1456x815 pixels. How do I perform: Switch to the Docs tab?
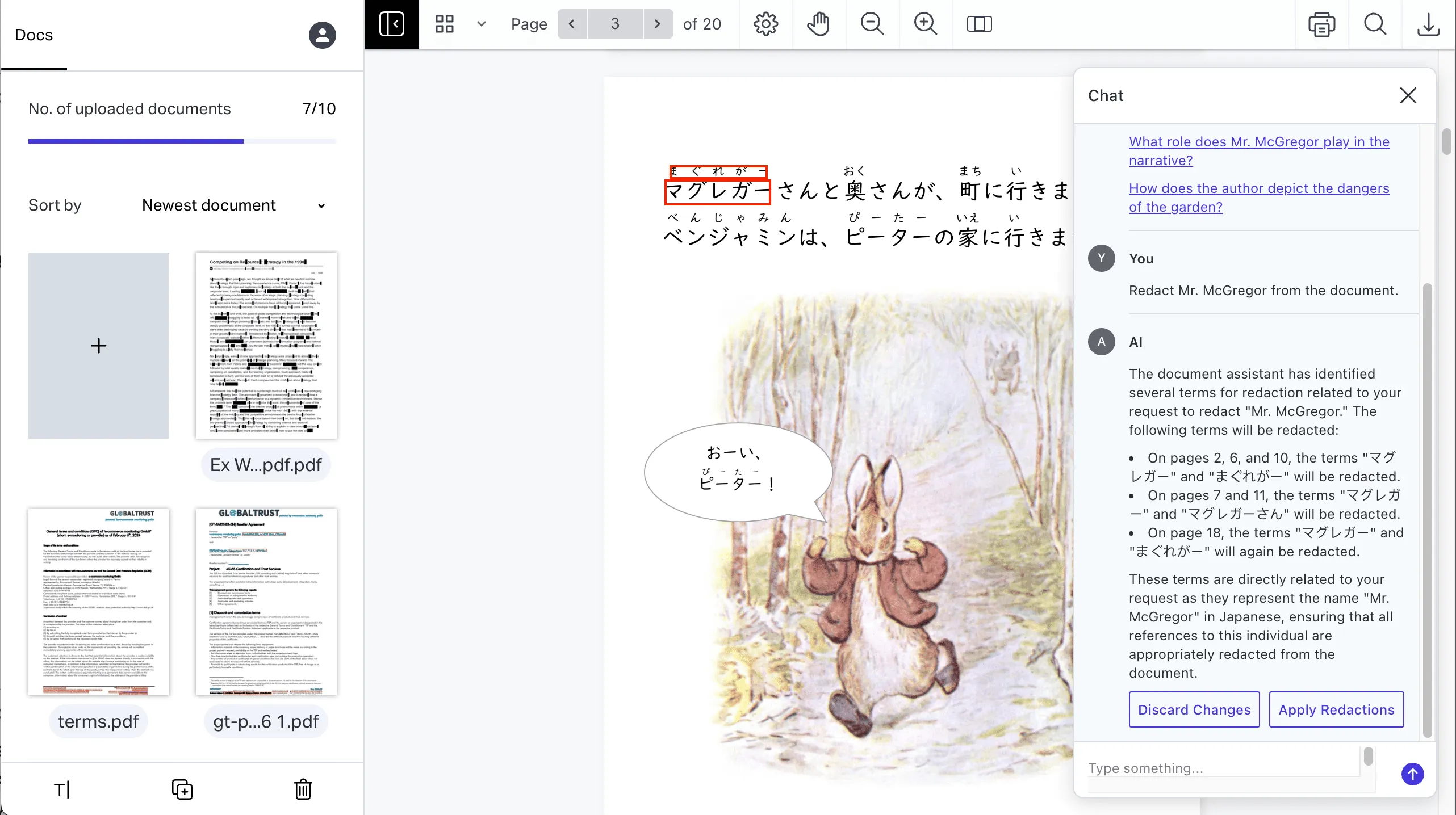(33, 35)
